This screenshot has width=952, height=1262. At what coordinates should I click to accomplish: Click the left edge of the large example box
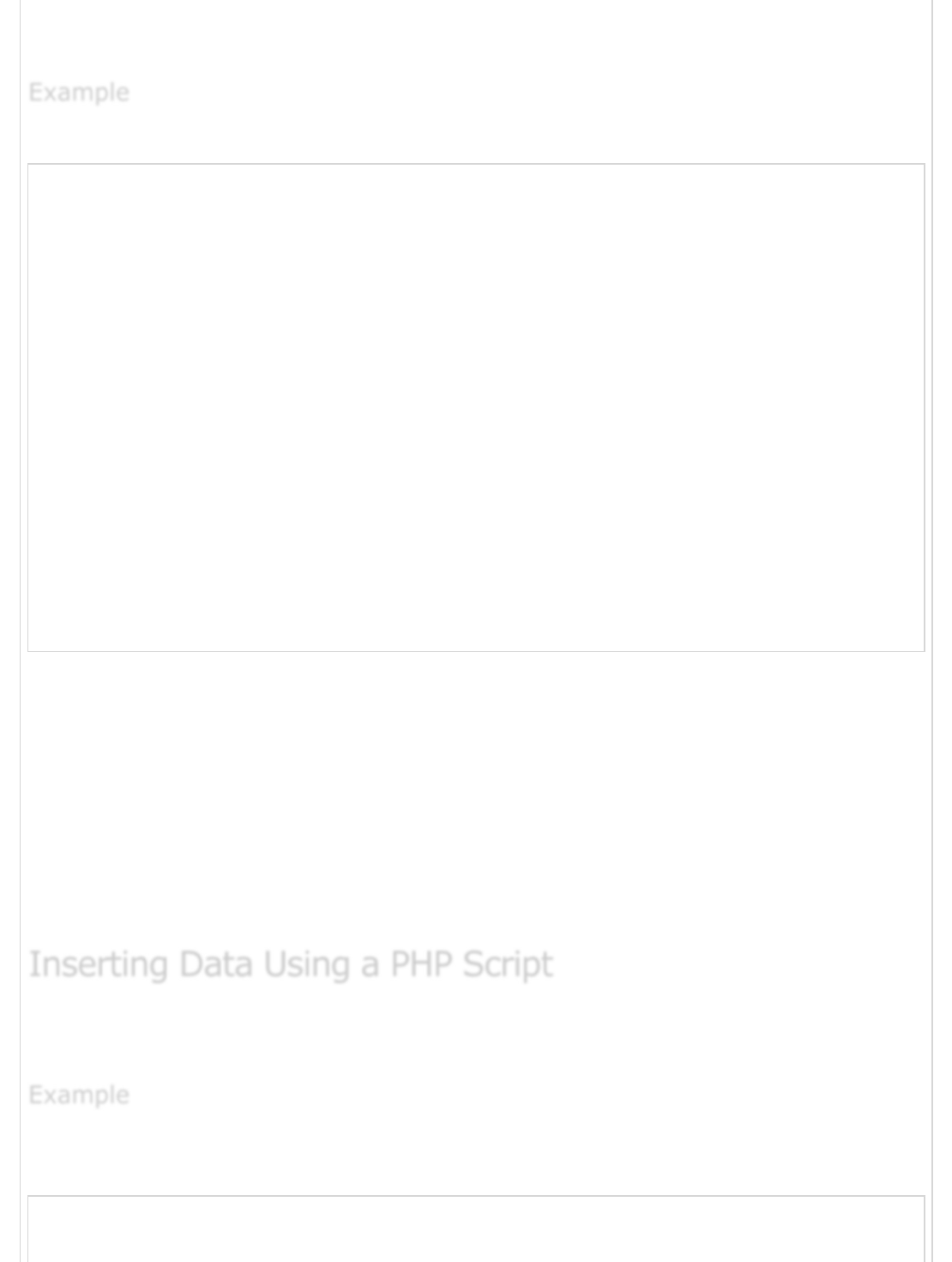pos(28,408)
